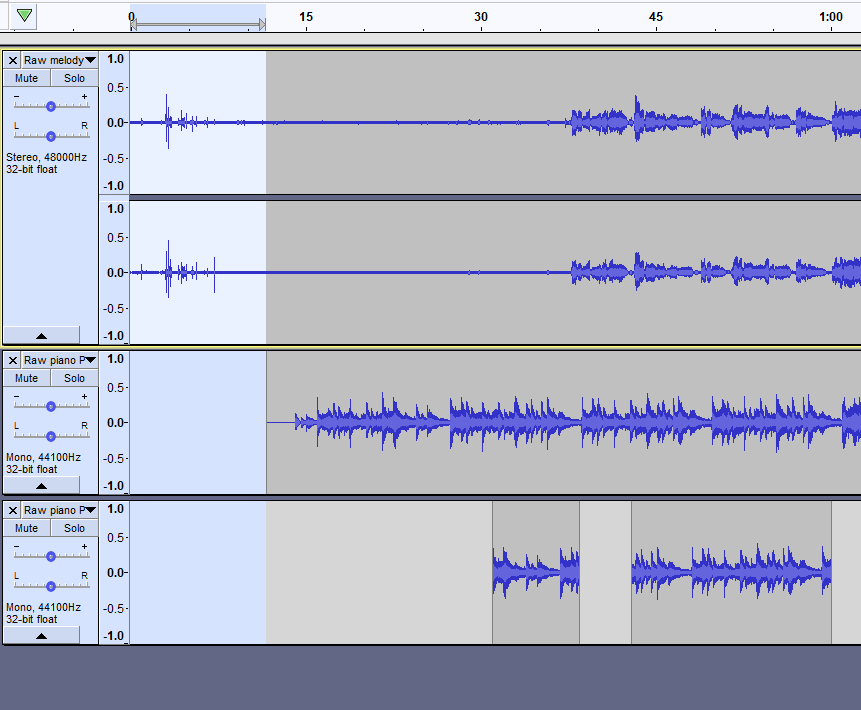Click the middle Raw piano gain slider
Image resolution: width=861 pixels, height=710 pixels.
[51, 406]
